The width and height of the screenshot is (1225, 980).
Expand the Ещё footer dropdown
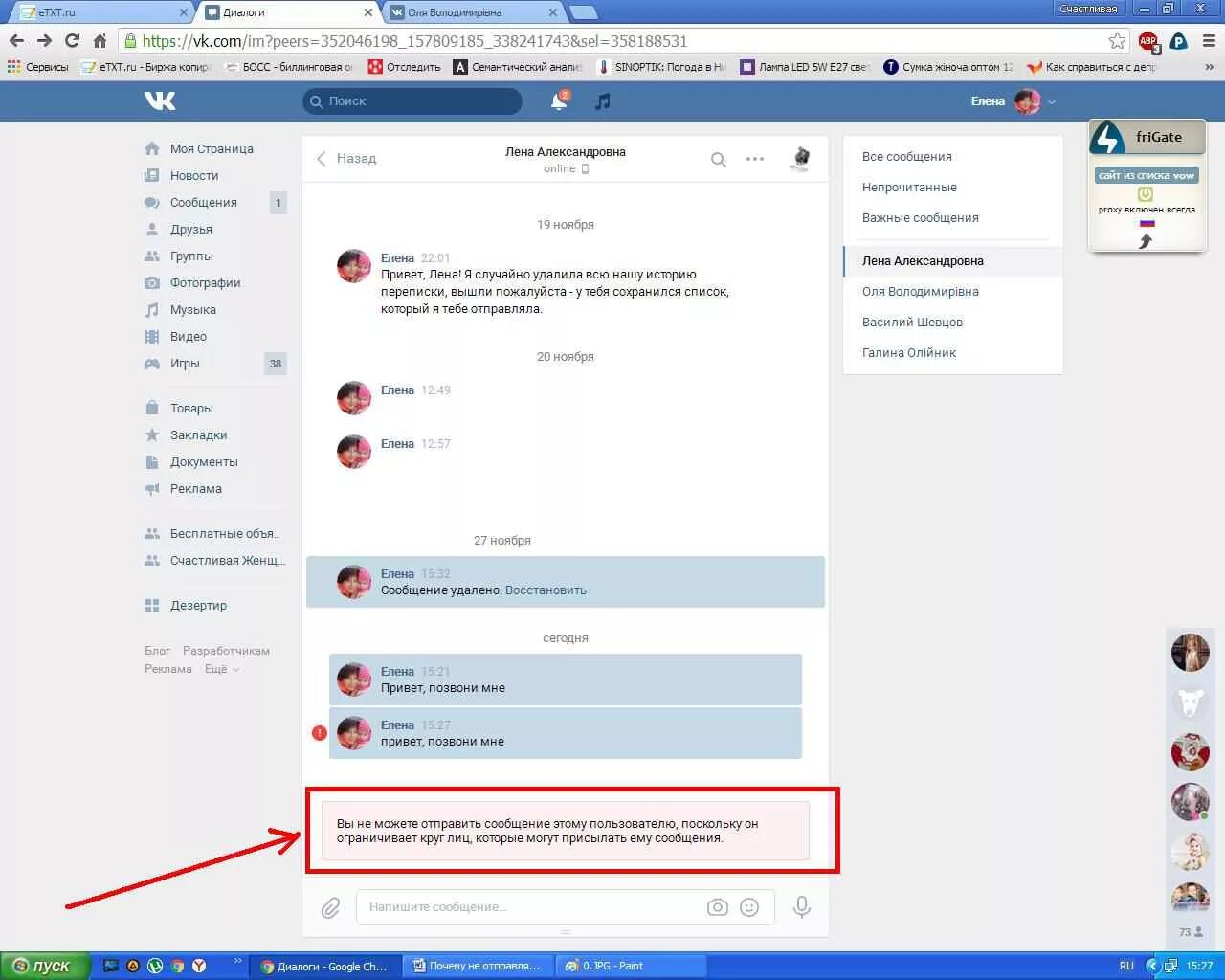tap(222, 669)
